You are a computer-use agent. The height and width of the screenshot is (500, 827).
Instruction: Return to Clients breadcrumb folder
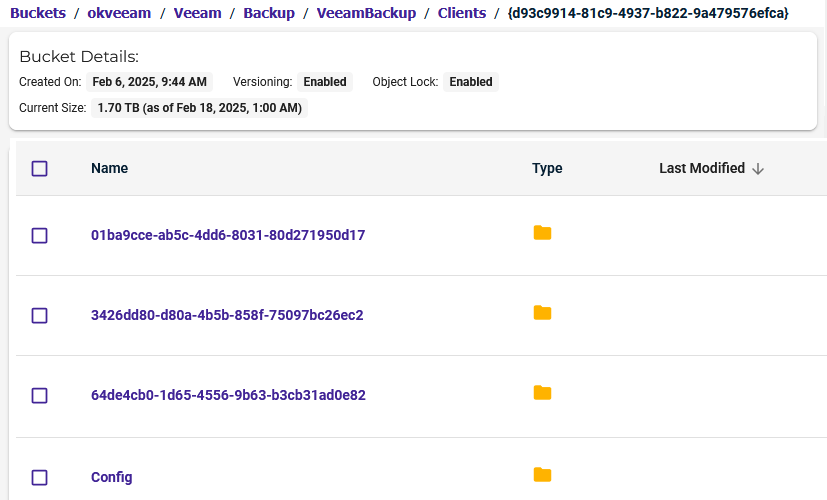click(x=462, y=13)
